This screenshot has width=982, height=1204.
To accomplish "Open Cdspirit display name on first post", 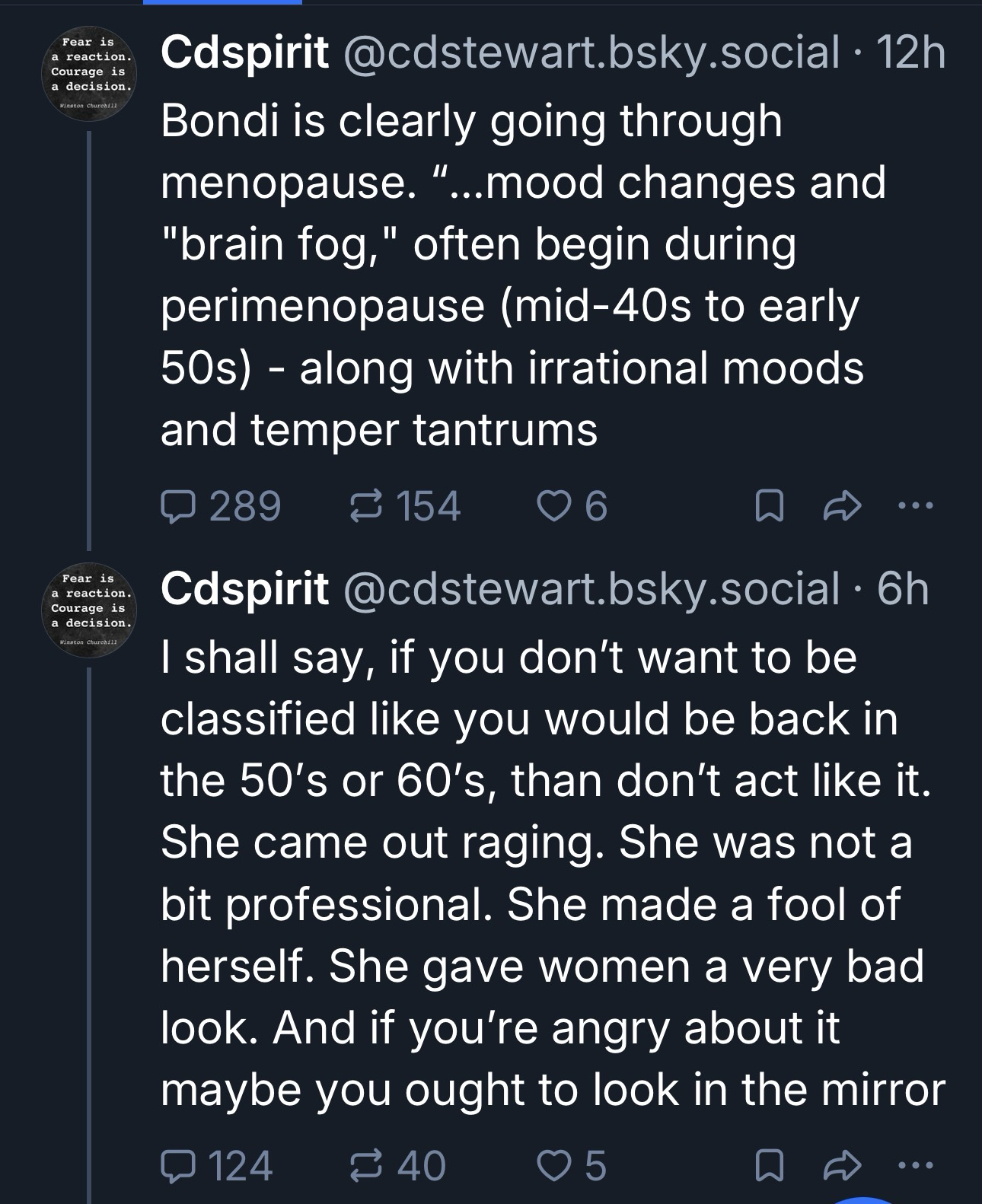I will tap(244, 53).
